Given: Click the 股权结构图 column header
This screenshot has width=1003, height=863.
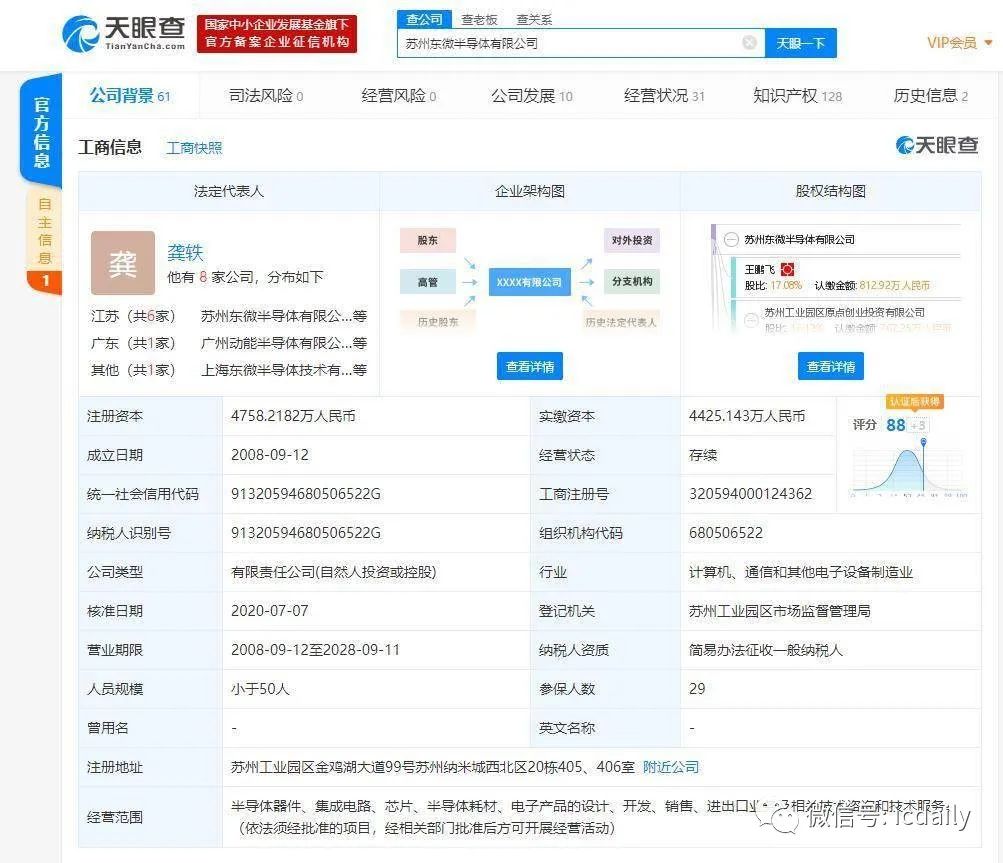Looking at the screenshot, I should [830, 191].
